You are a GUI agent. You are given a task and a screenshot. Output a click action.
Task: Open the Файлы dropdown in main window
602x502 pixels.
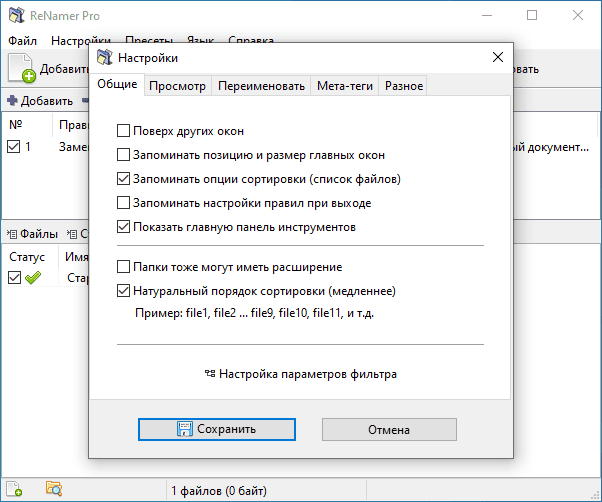(x=32, y=234)
